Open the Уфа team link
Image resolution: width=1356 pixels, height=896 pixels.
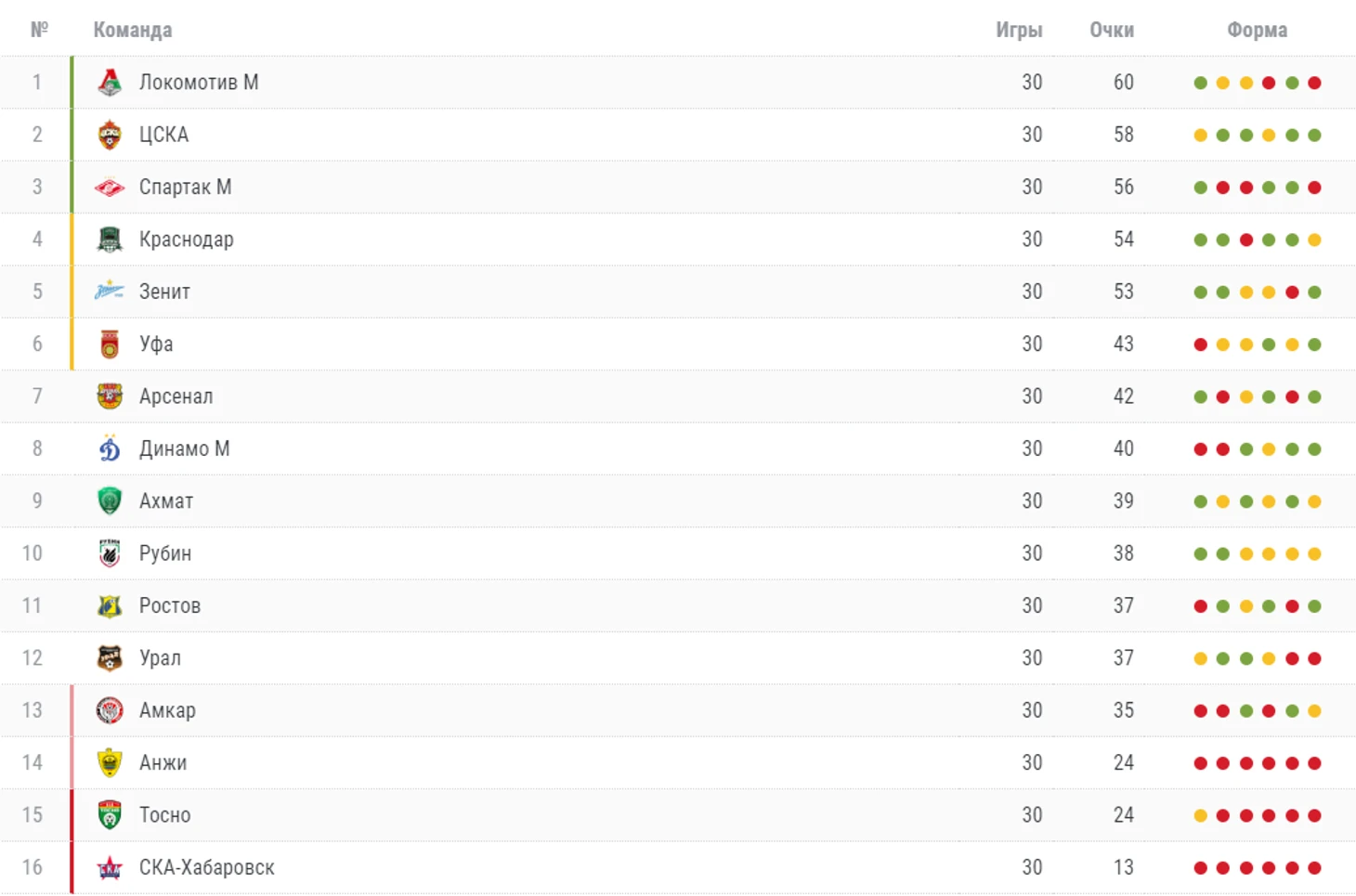[x=156, y=344]
